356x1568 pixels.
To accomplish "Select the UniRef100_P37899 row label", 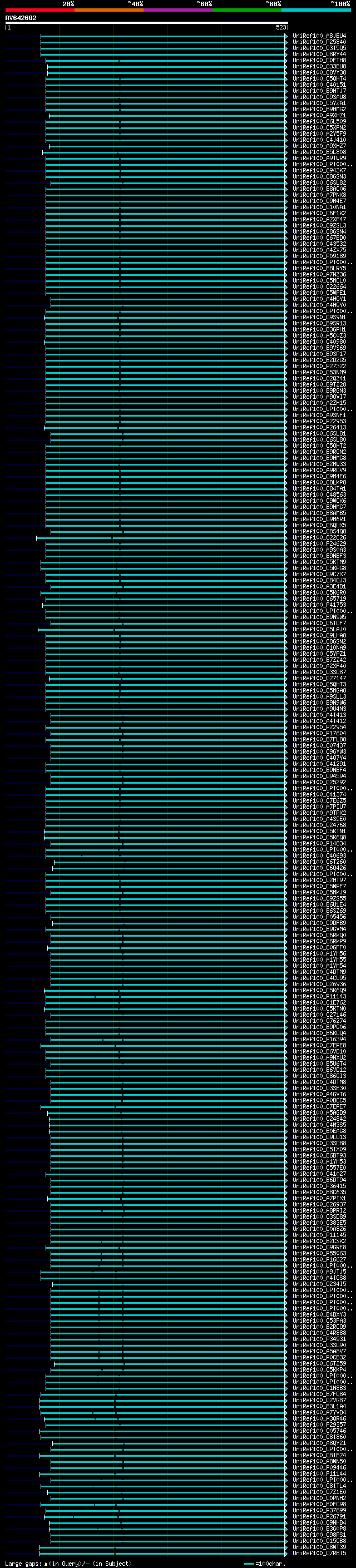I will pos(319,1510).
